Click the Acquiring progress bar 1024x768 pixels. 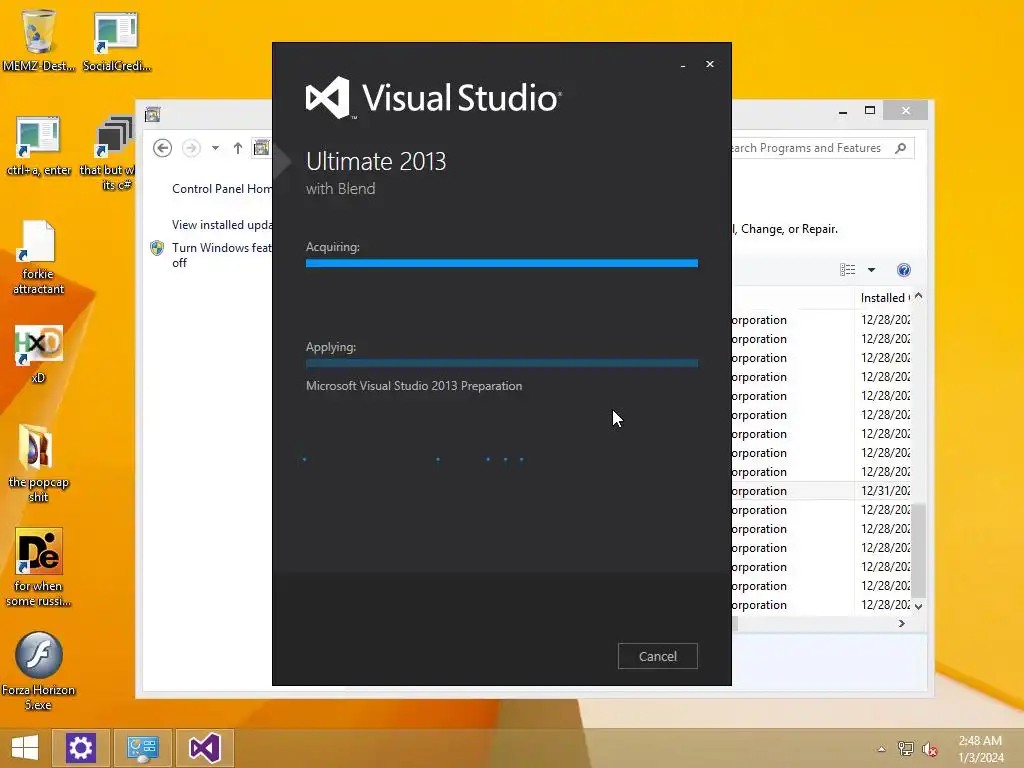(x=502, y=263)
